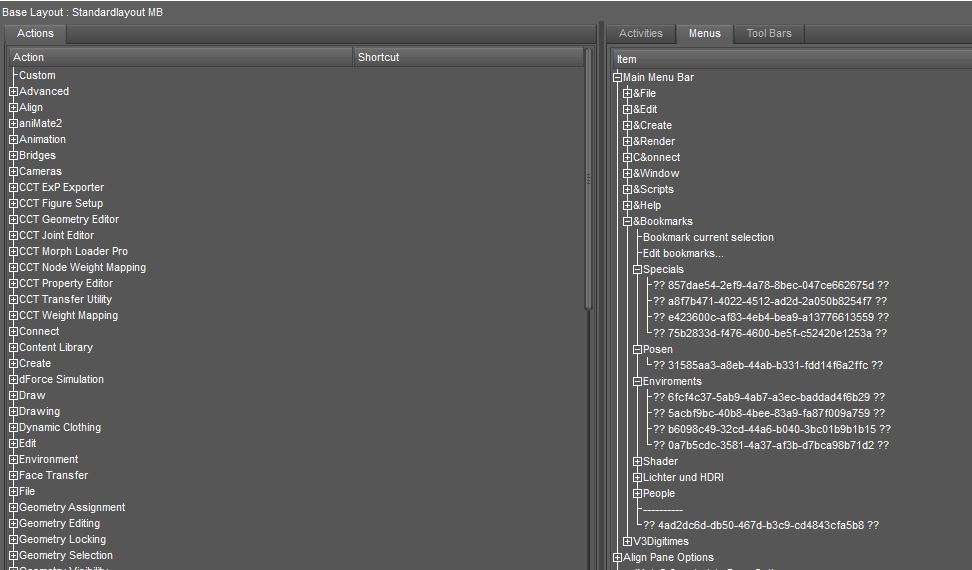Select item b6098c49-32cd-44a6-b040-3bc01b9b1b15
The image size is (972, 570).
pyautogui.click(x=772, y=429)
